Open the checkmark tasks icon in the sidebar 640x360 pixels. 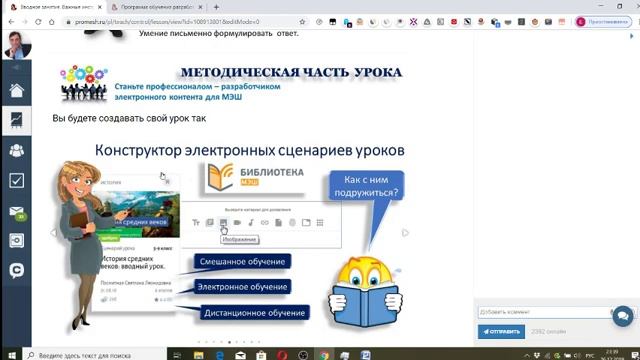pyautogui.click(x=17, y=180)
